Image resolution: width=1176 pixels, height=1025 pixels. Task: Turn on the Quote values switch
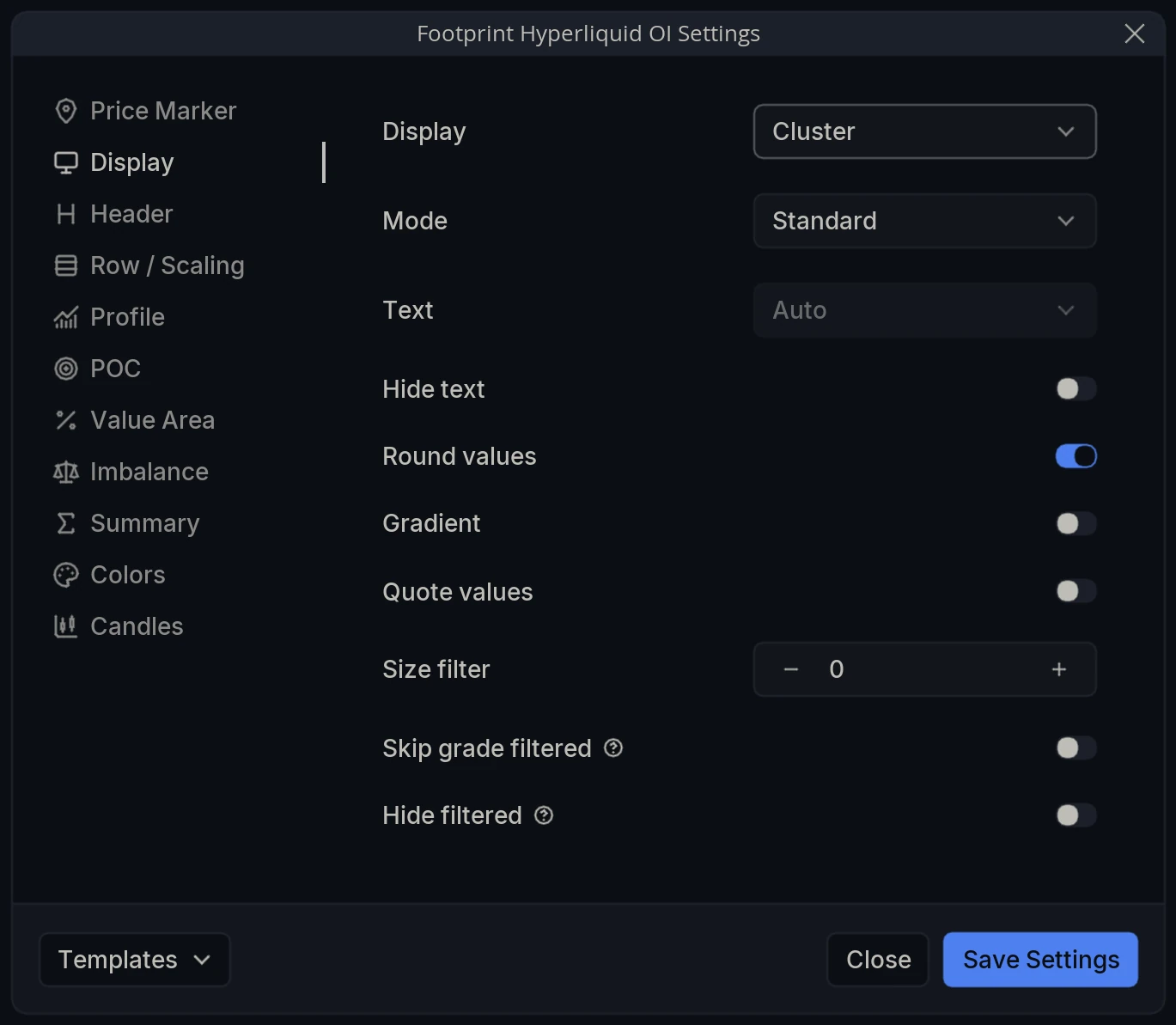click(x=1076, y=591)
